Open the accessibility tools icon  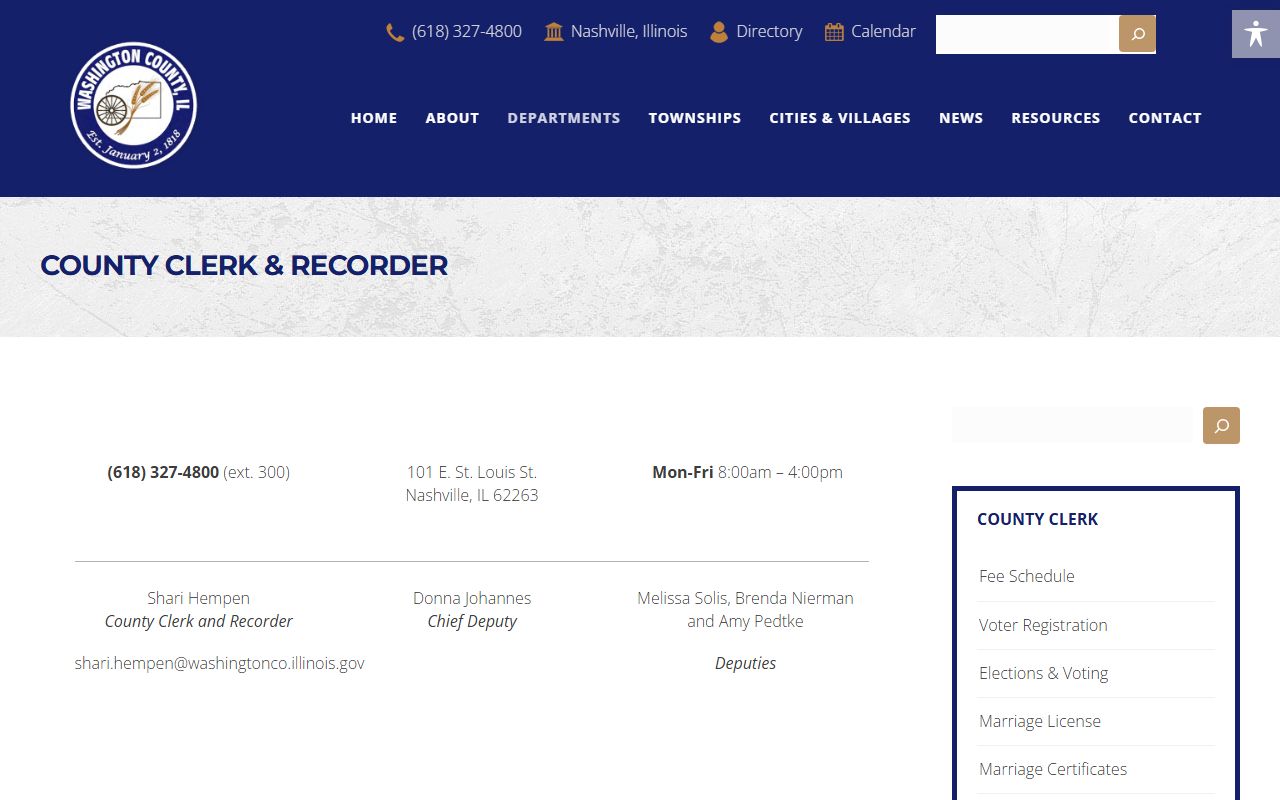[x=1256, y=34]
